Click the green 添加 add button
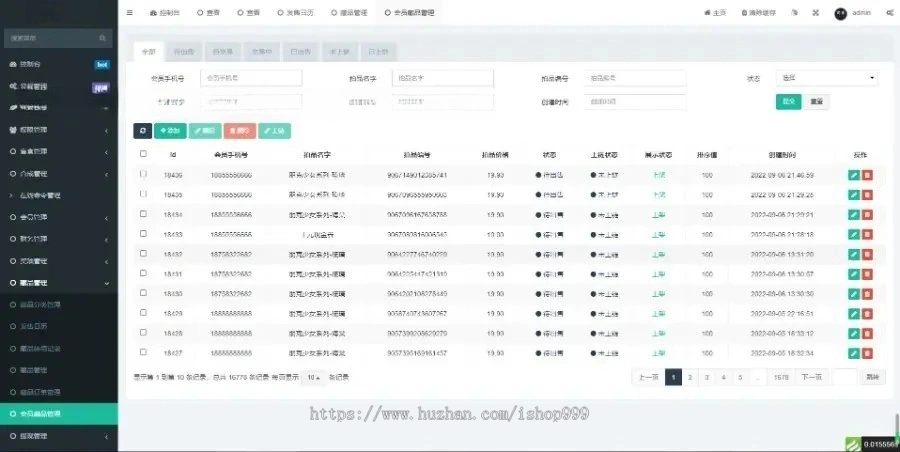The height and width of the screenshot is (452, 900). tap(170, 131)
